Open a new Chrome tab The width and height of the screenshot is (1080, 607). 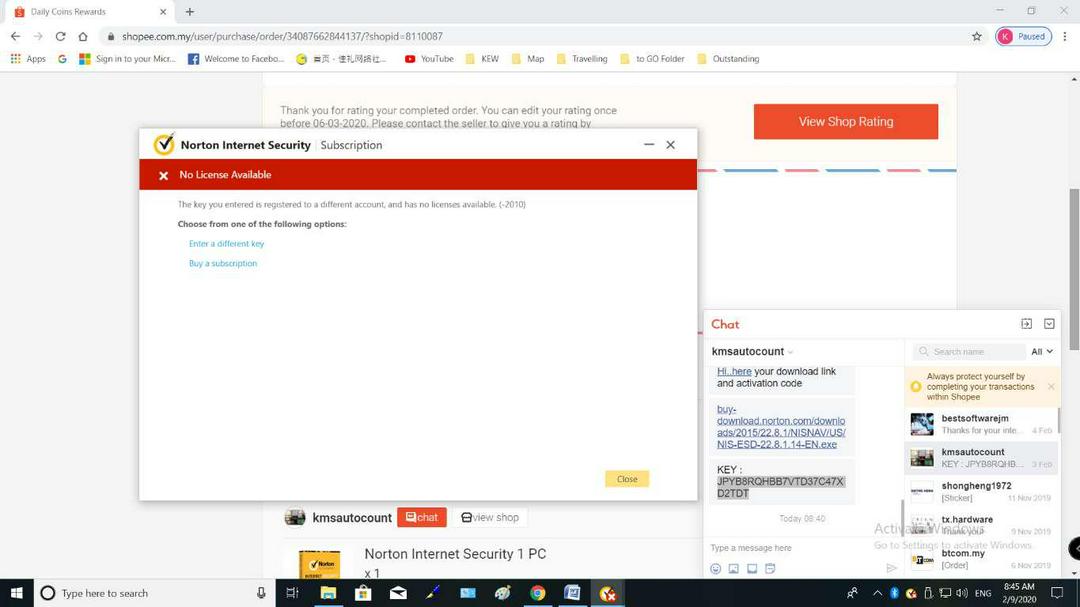pos(189,12)
